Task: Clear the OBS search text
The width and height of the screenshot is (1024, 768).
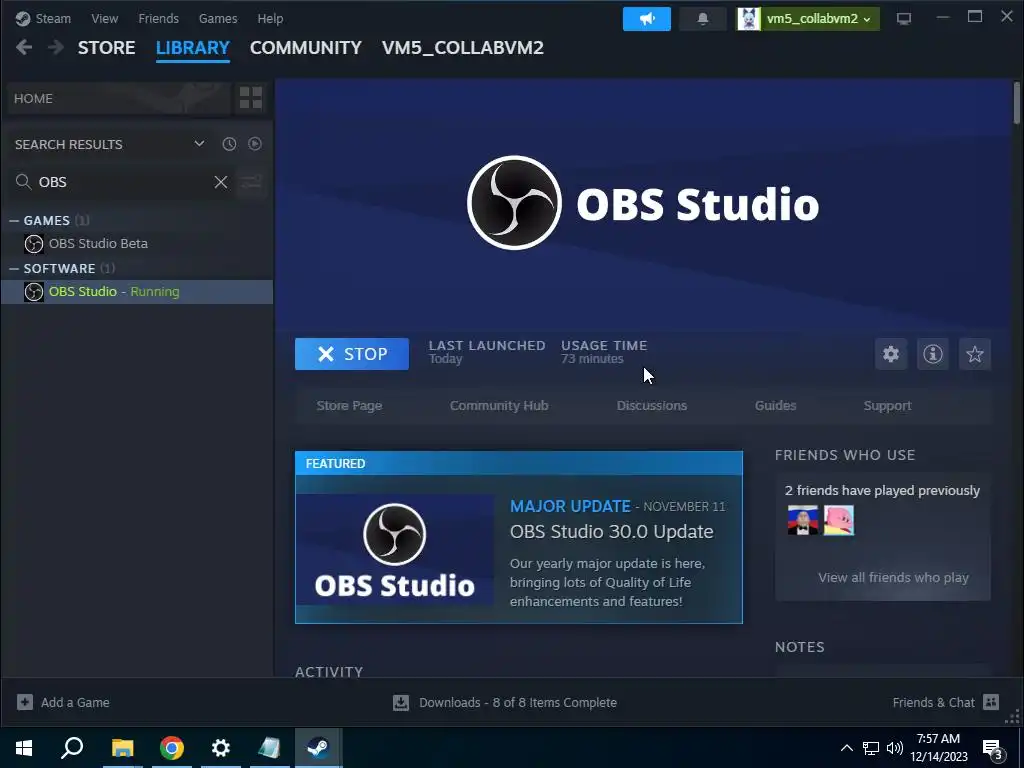Action: [x=221, y=182]
